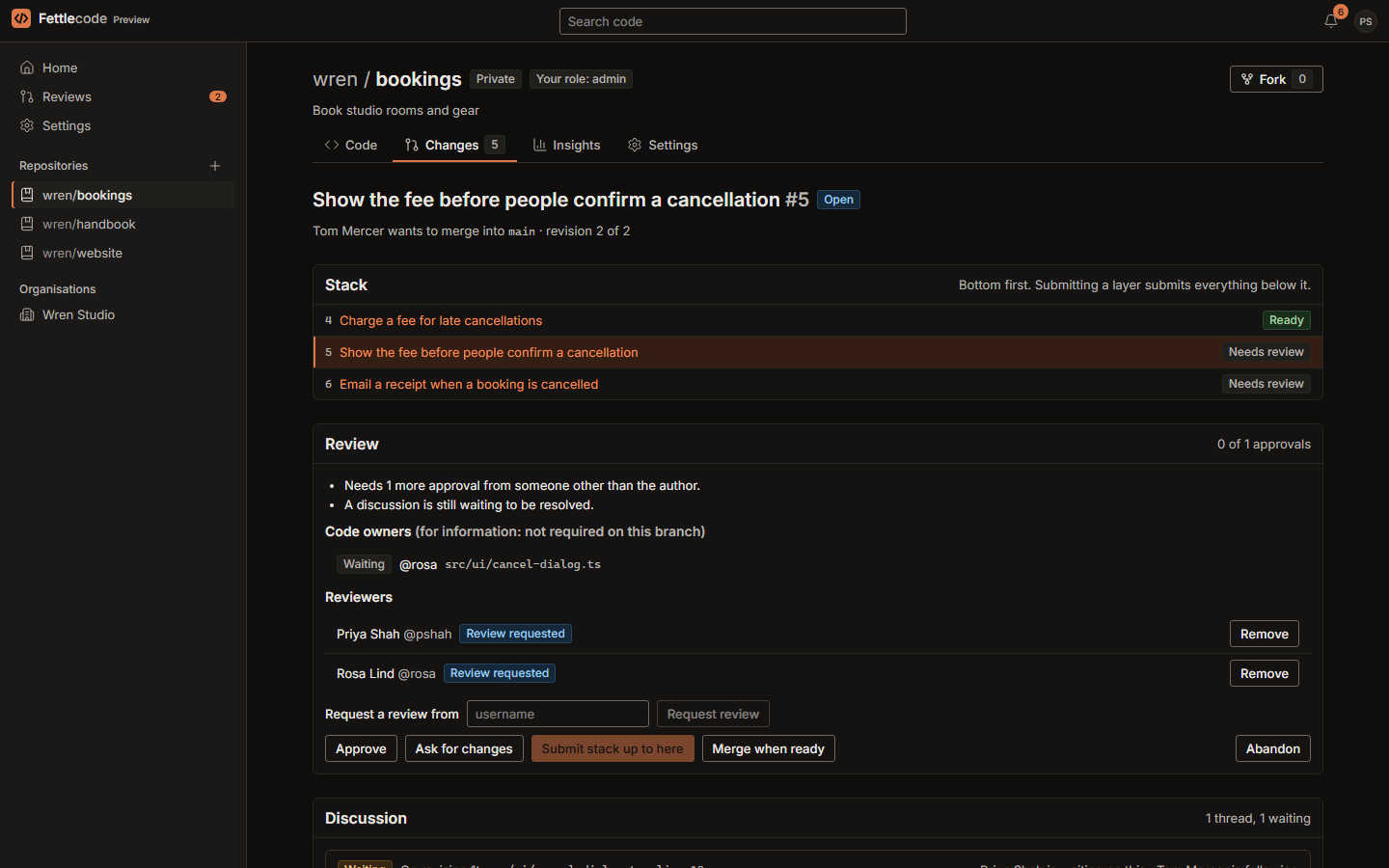Click the Changes tab merge icon
This screenshot has width=1389, height=868.
(412, 145)
